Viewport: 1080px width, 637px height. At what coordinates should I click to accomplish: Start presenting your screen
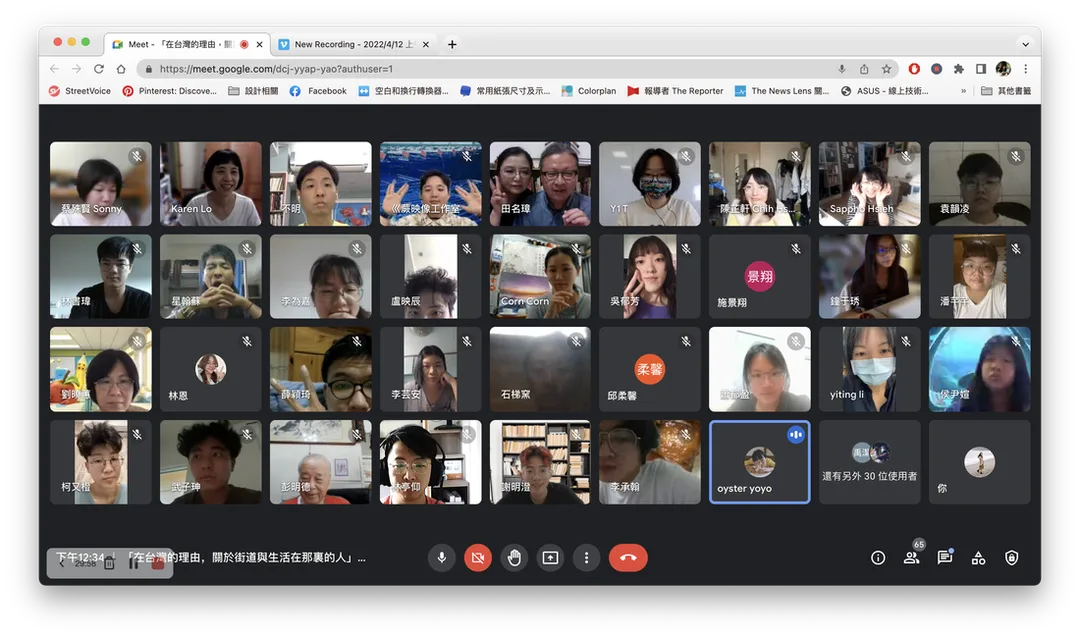pos(550,558)
